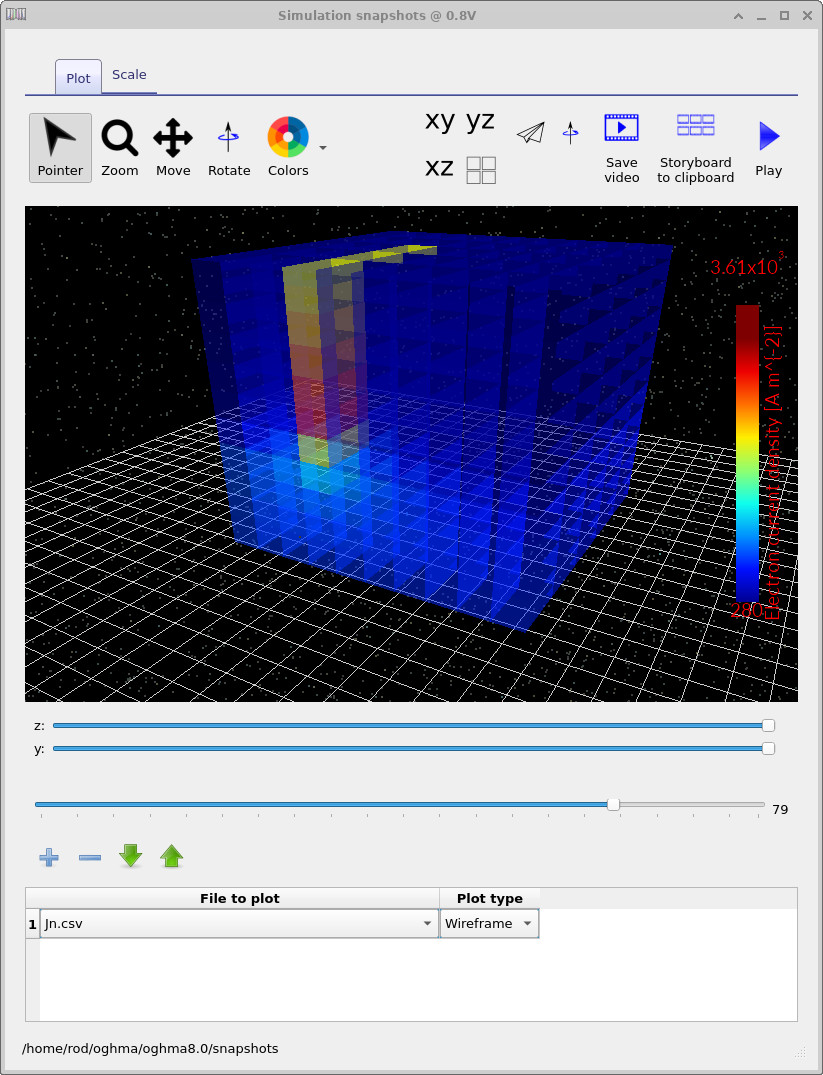Click the axis rotation icon
The height and width of the screenshot is (1075, 823).
[x=571, y=131]
